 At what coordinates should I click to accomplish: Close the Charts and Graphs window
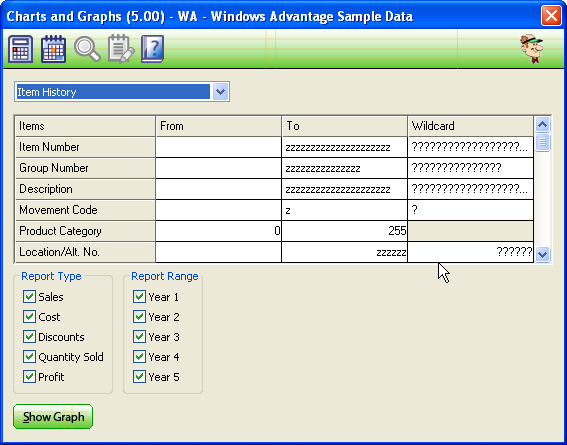551,16
